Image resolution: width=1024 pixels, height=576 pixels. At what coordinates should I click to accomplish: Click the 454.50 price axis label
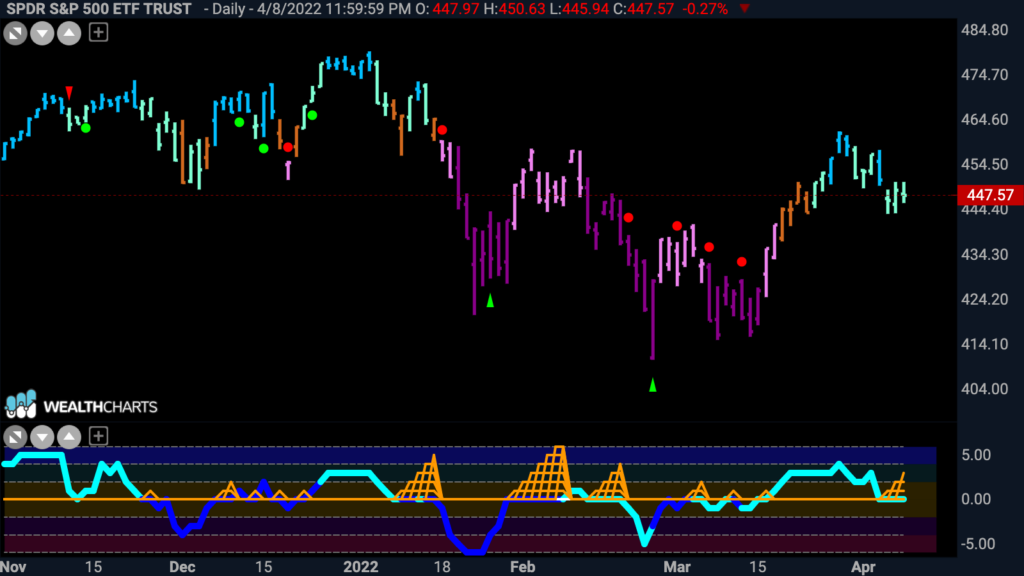pos(984,165)
